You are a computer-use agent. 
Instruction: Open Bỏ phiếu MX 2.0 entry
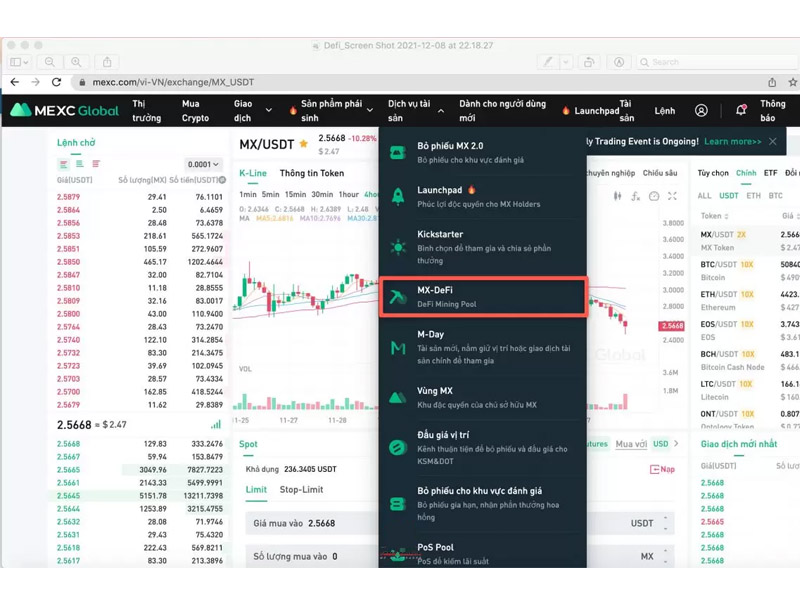483,153
